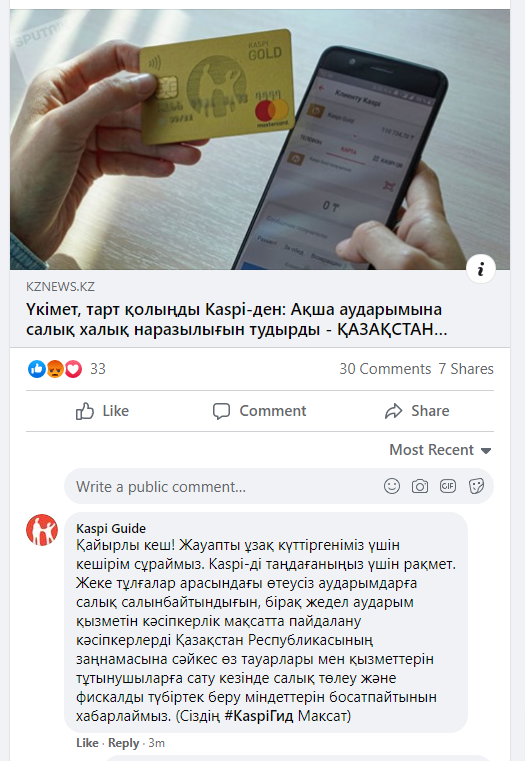This screenshot has height=761, width=525.
Task: Share the post
Action: coord(417,411)
